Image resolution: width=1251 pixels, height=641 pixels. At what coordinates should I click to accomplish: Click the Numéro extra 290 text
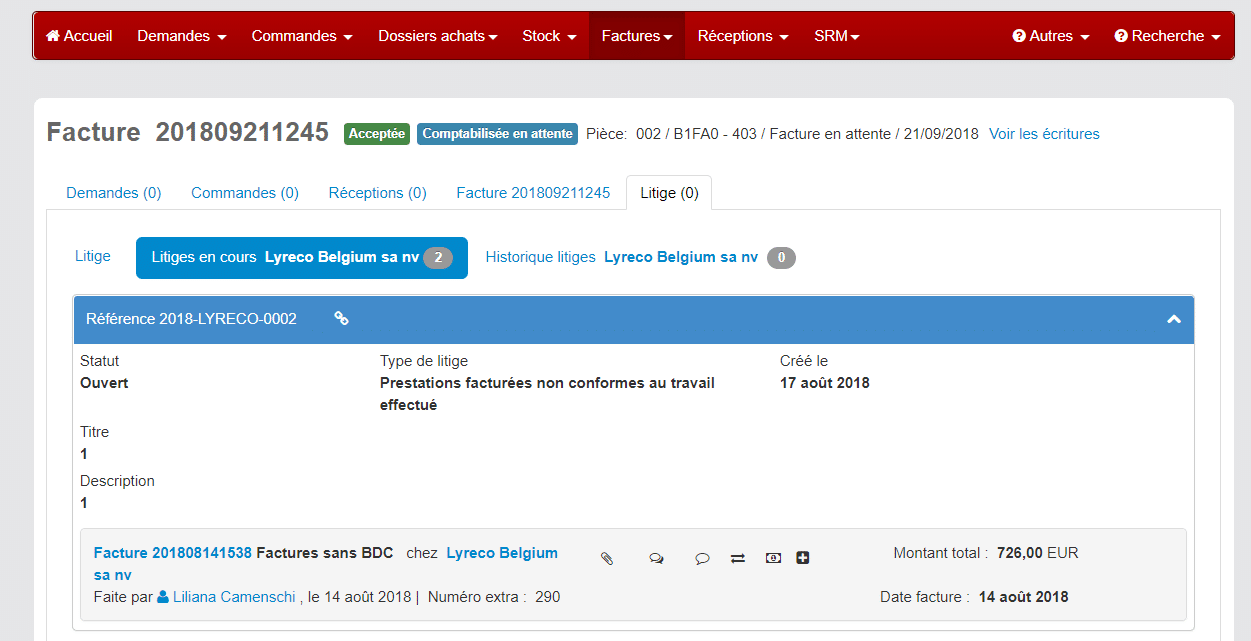click(494, 597)
